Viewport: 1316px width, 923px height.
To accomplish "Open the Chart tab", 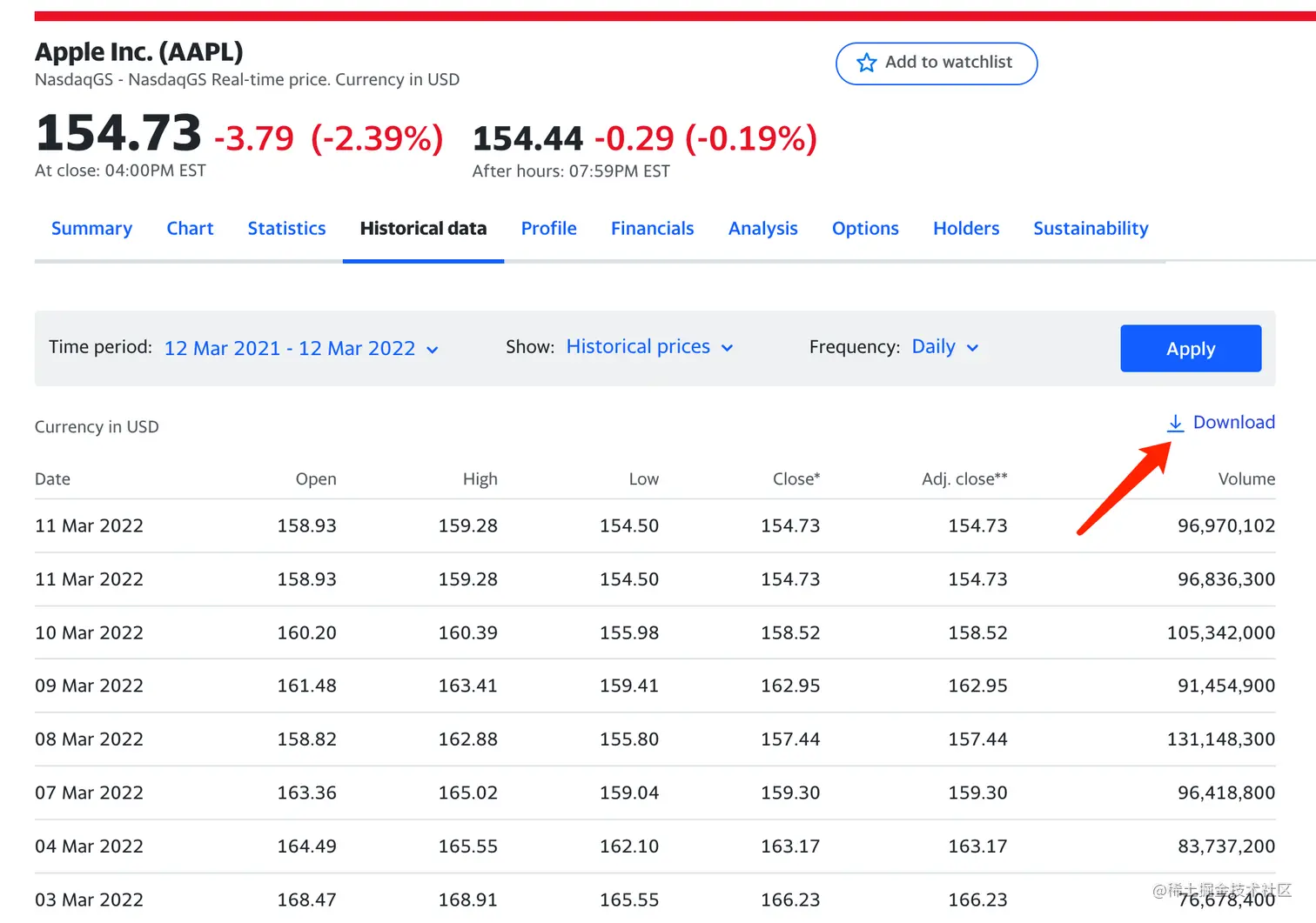I will pos(190,228).
